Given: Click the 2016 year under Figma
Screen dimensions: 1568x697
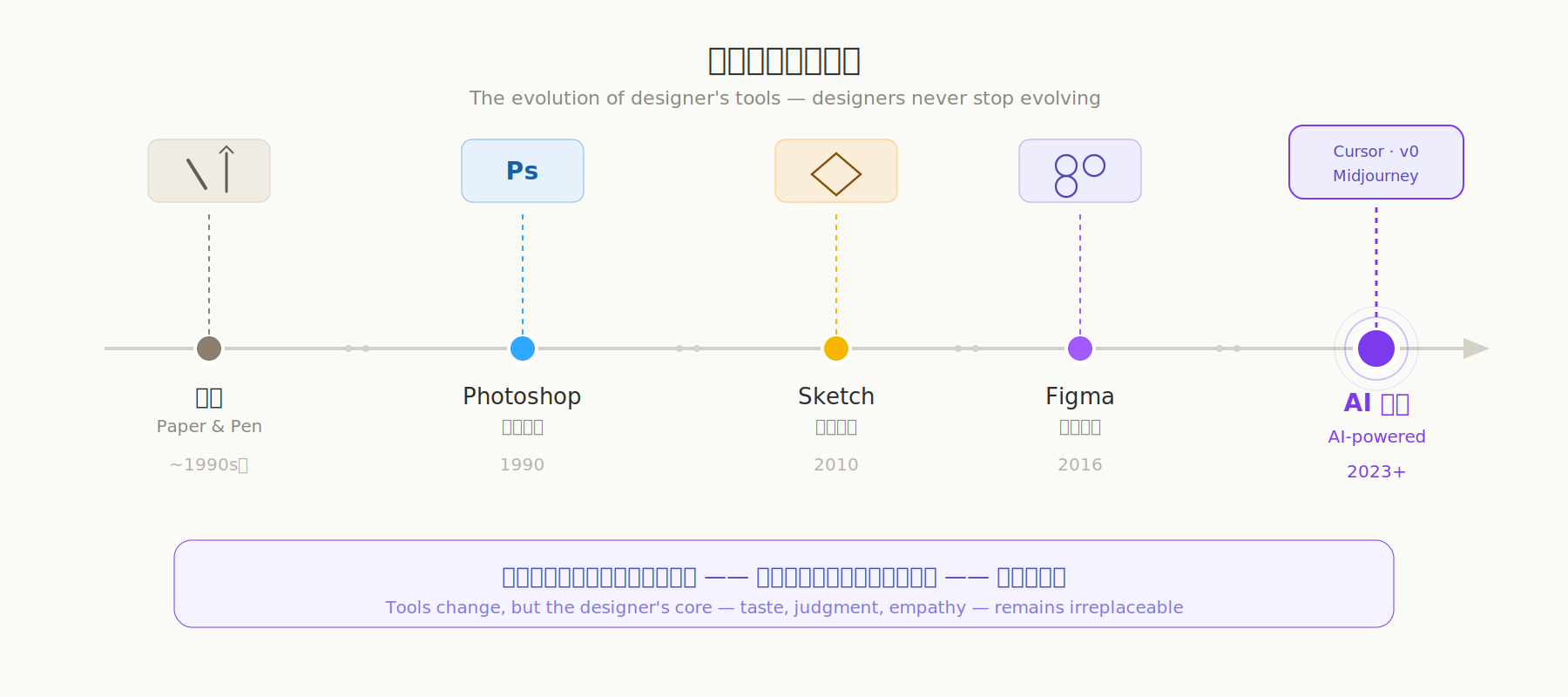Looking at the screenshot, I should 1080,464.
